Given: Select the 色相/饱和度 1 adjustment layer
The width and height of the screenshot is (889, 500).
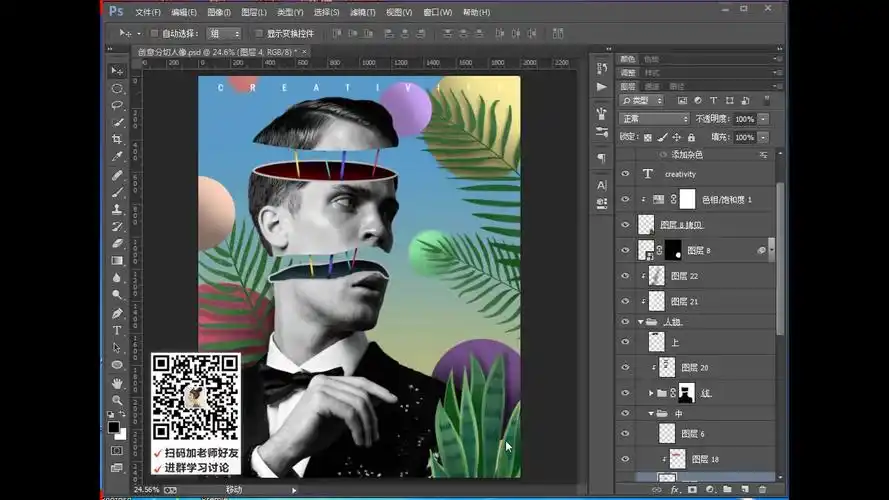Looking at the screenshot, I should 726,199.
